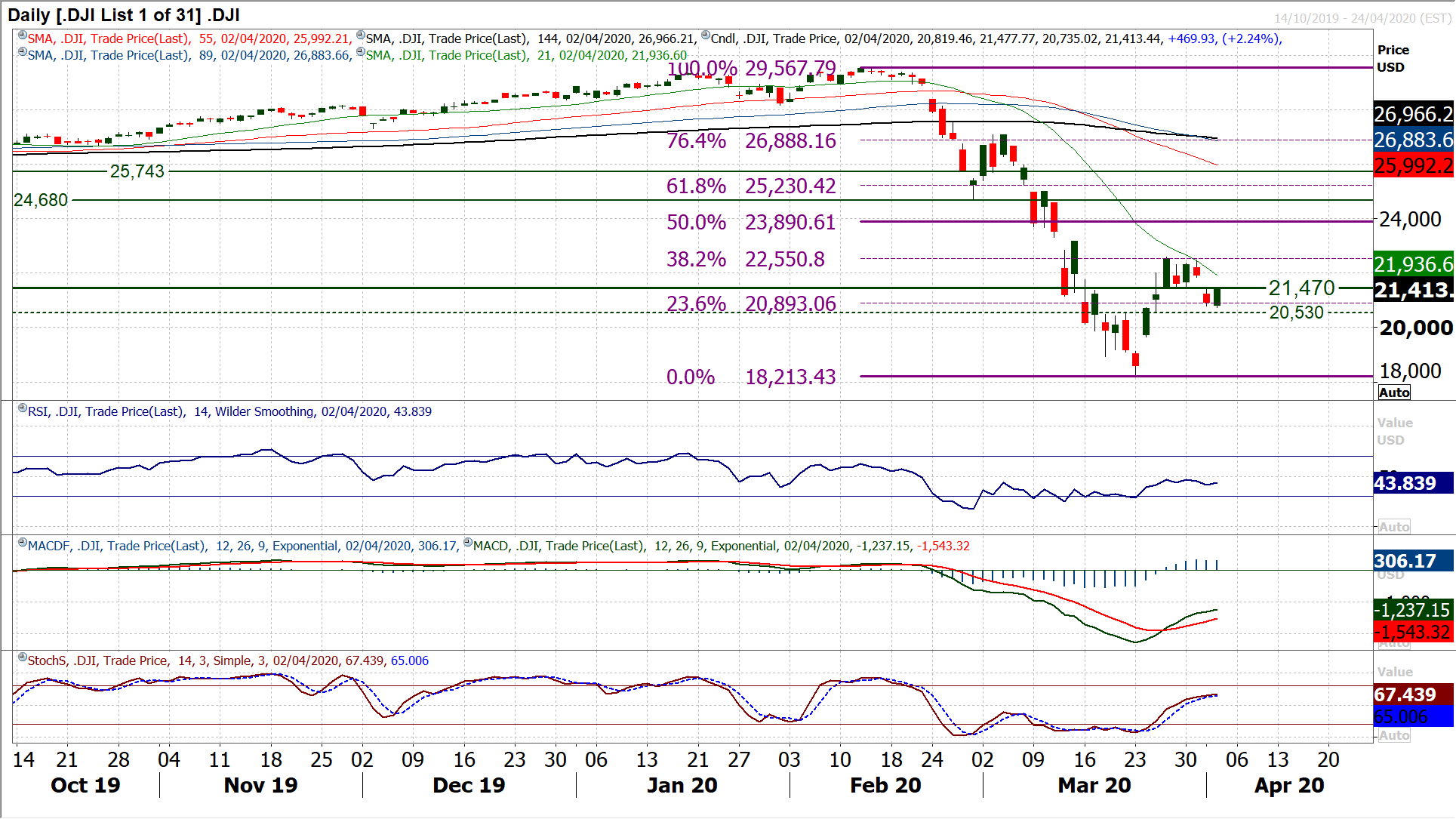Click the RSI value tag 43.839
Image resolution: width=1456 pixels, height=819 pixels.
(1414, 483)
